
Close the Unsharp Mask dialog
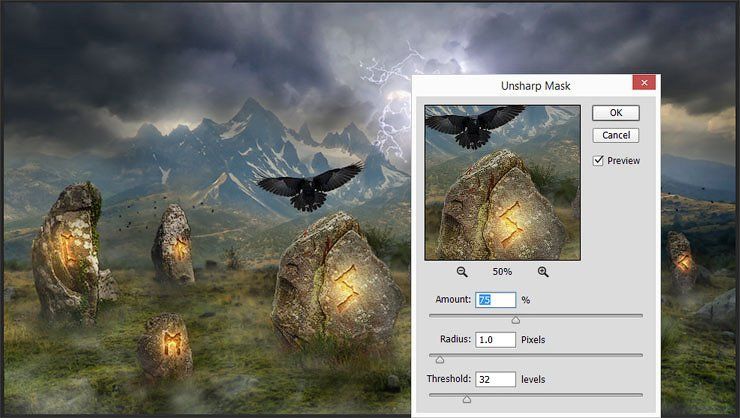click(644, 83)
